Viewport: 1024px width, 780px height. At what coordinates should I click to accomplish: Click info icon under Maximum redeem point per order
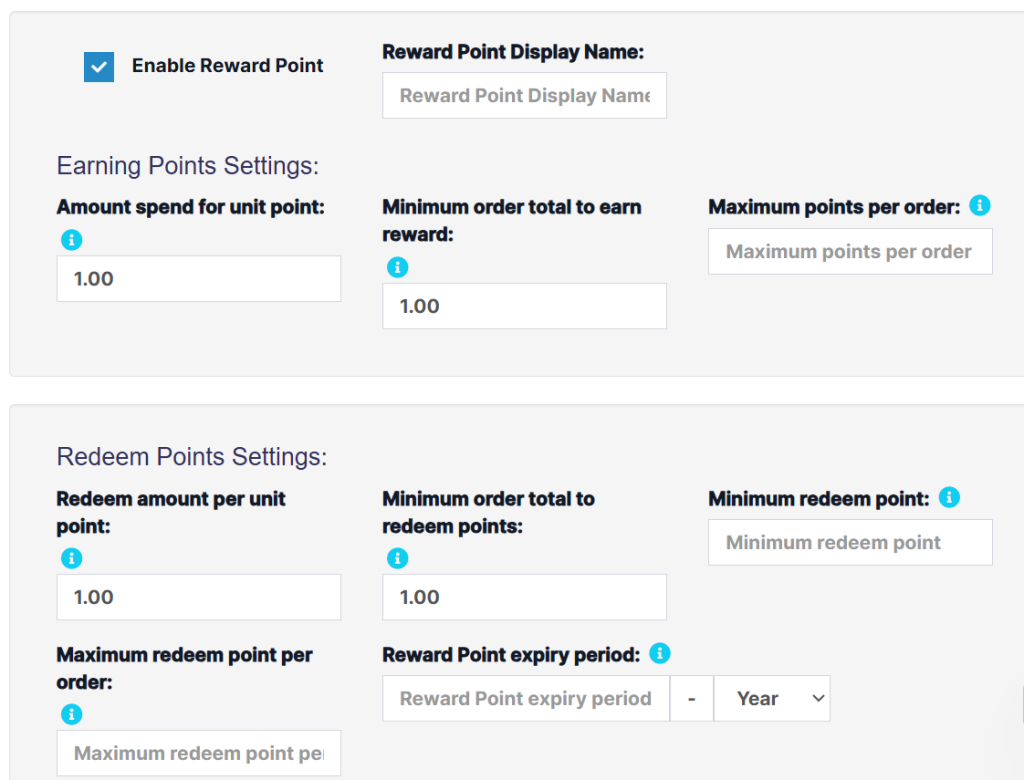pos(71,714)
